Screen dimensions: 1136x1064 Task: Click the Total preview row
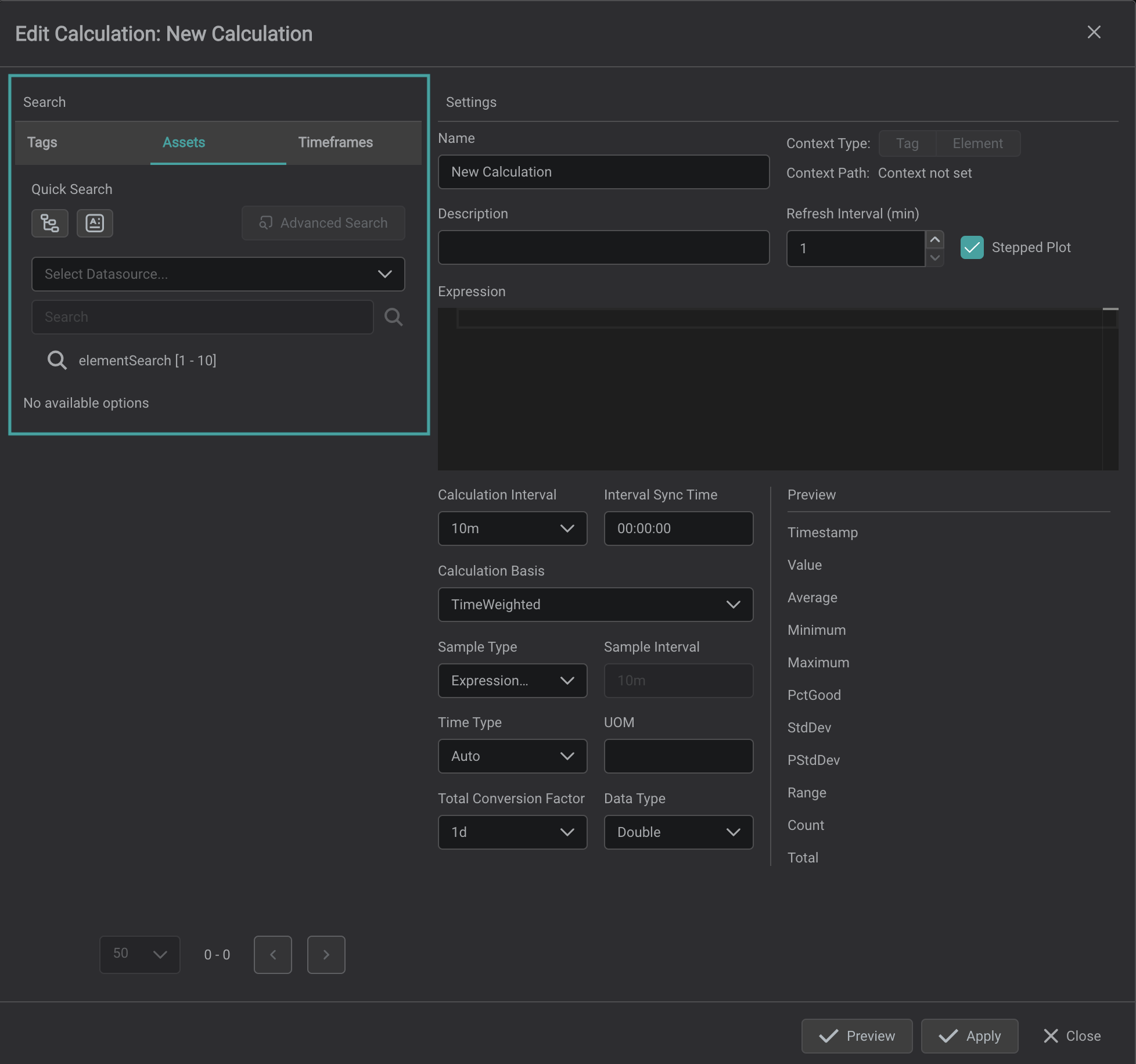(x=803, y=858)
